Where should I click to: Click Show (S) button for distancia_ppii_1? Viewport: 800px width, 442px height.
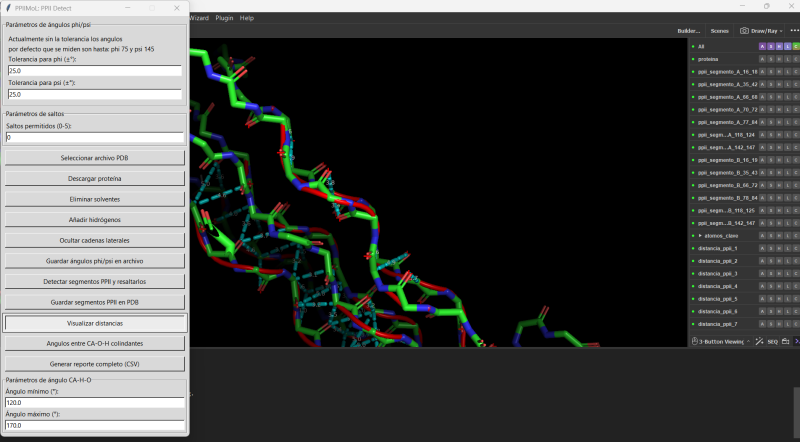click(771, 248)
